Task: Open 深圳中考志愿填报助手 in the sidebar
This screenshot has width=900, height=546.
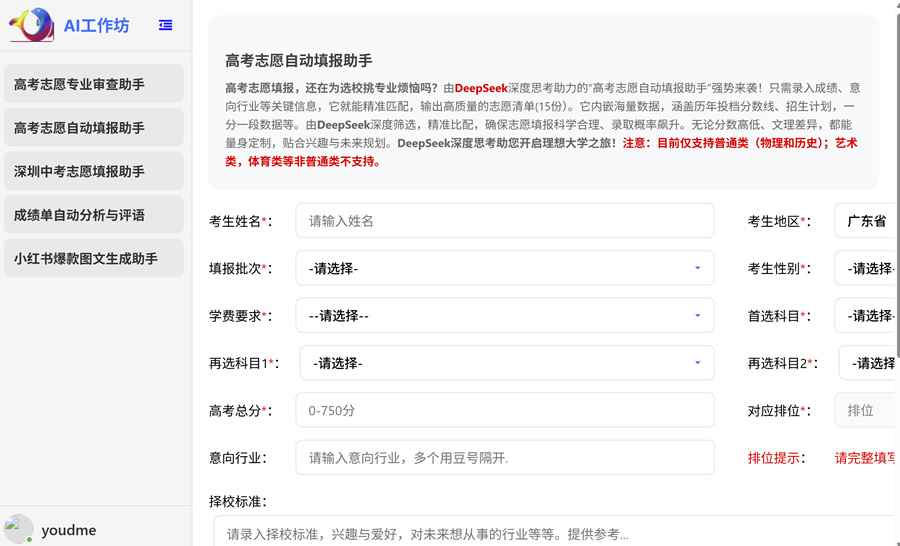Action: click(94, 171)
